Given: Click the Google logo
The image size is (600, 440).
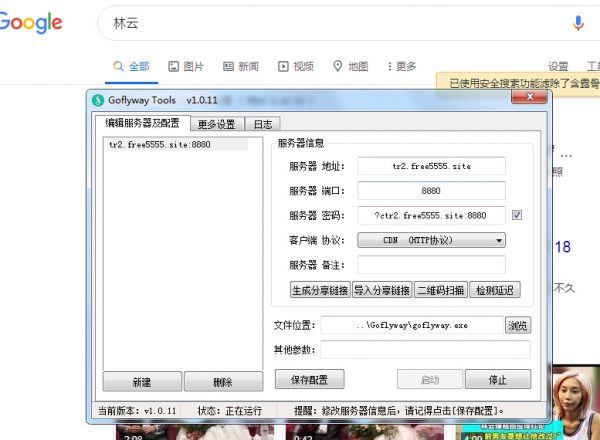Looking at the screenshot, I should point(31,23).
